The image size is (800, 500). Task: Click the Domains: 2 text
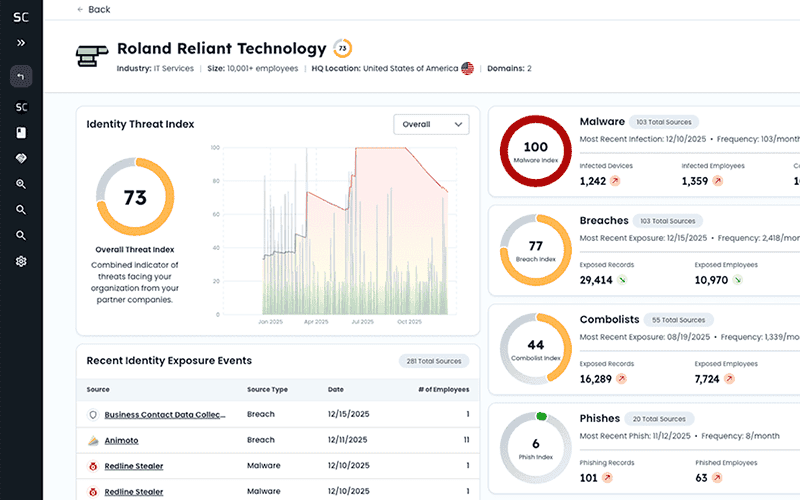tap(509, 68)
